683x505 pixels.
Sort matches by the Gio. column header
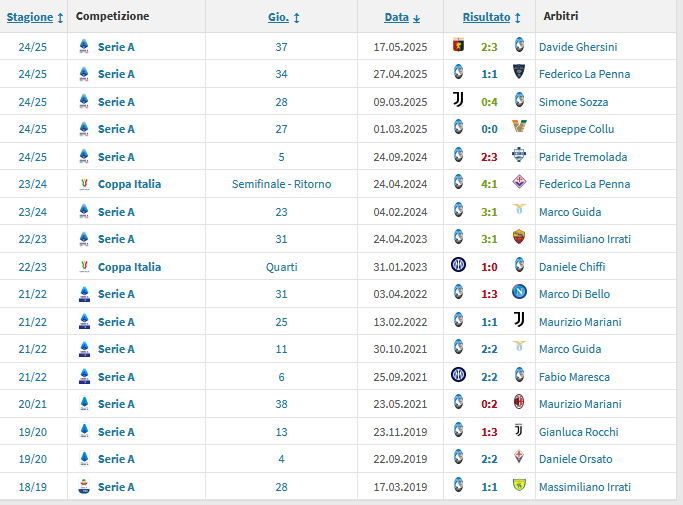(284, 18)
